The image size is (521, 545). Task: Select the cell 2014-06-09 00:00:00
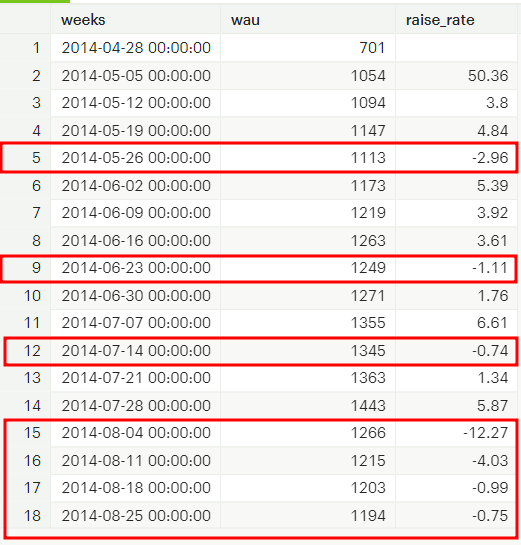(x=136, y=213)
